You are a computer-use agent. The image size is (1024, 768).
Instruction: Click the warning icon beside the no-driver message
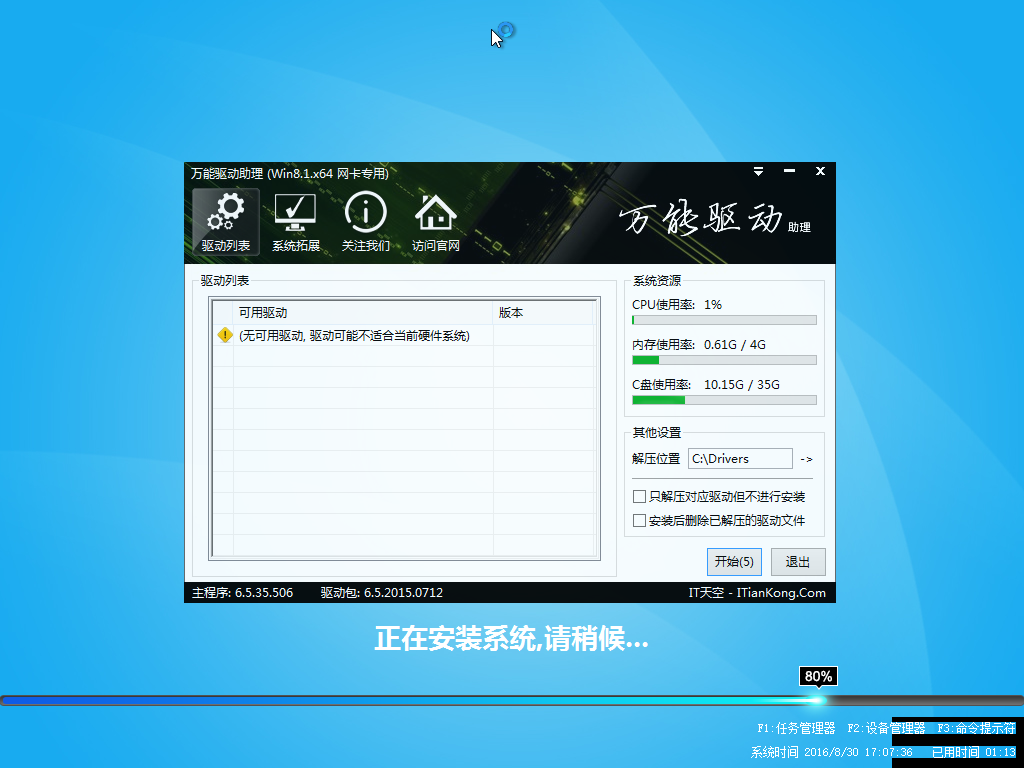click(x=223, y=336)
